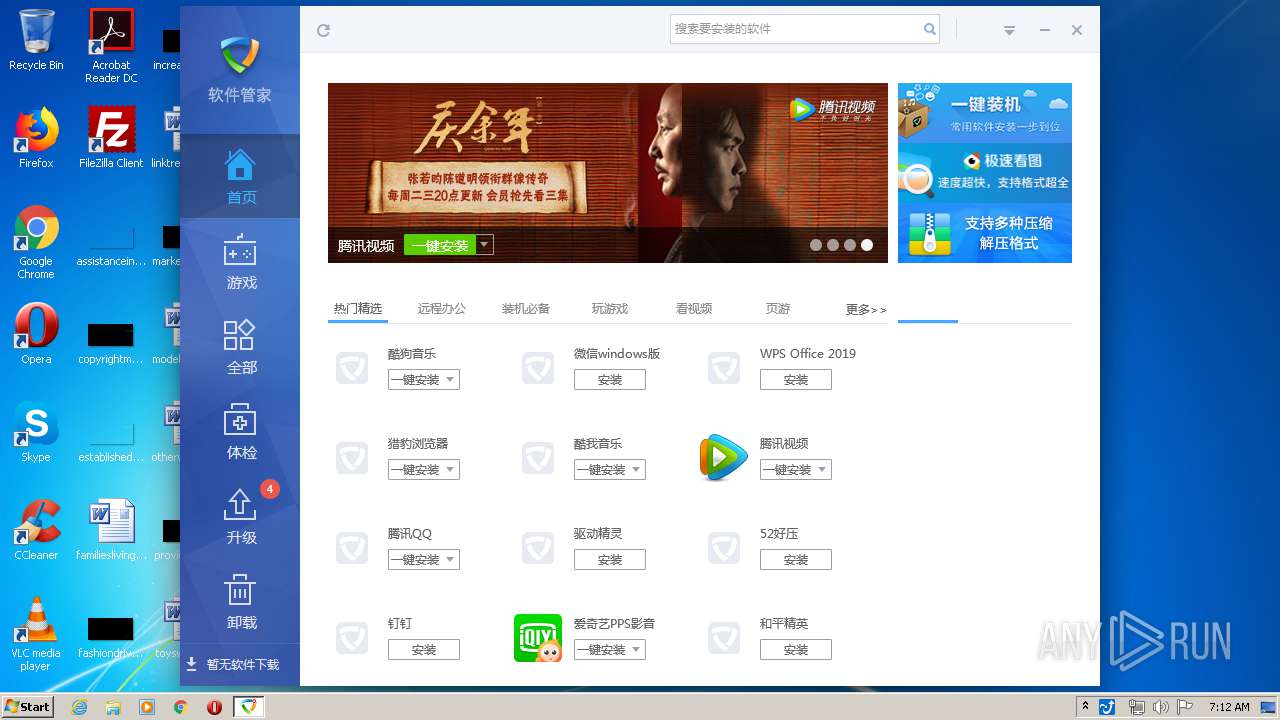Open the 游戏 games section
Image resolution: width=1280 pixels, height=720 pixels.
[240, 262]
